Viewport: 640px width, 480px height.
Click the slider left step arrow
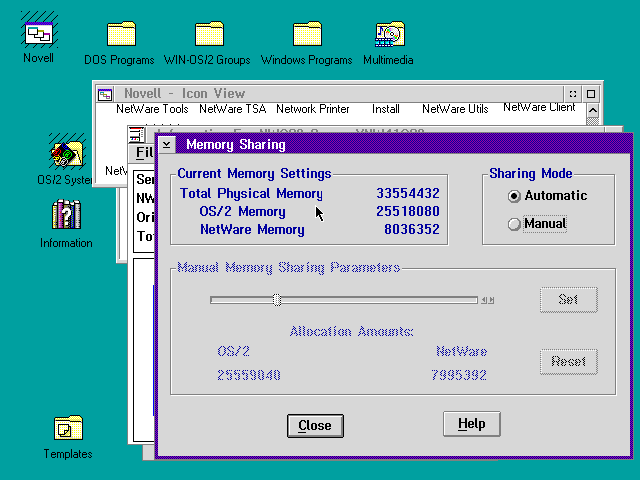click(x=484, y=300)
